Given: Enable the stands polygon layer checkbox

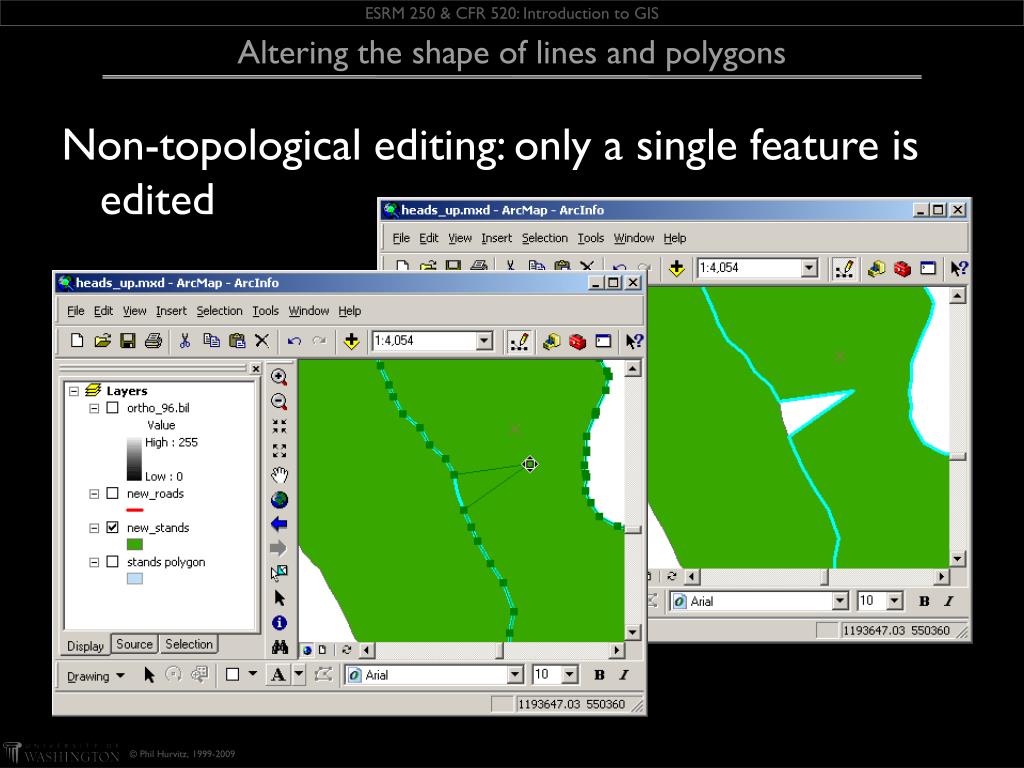Looking at the screenshot, I should click(113, 562).
